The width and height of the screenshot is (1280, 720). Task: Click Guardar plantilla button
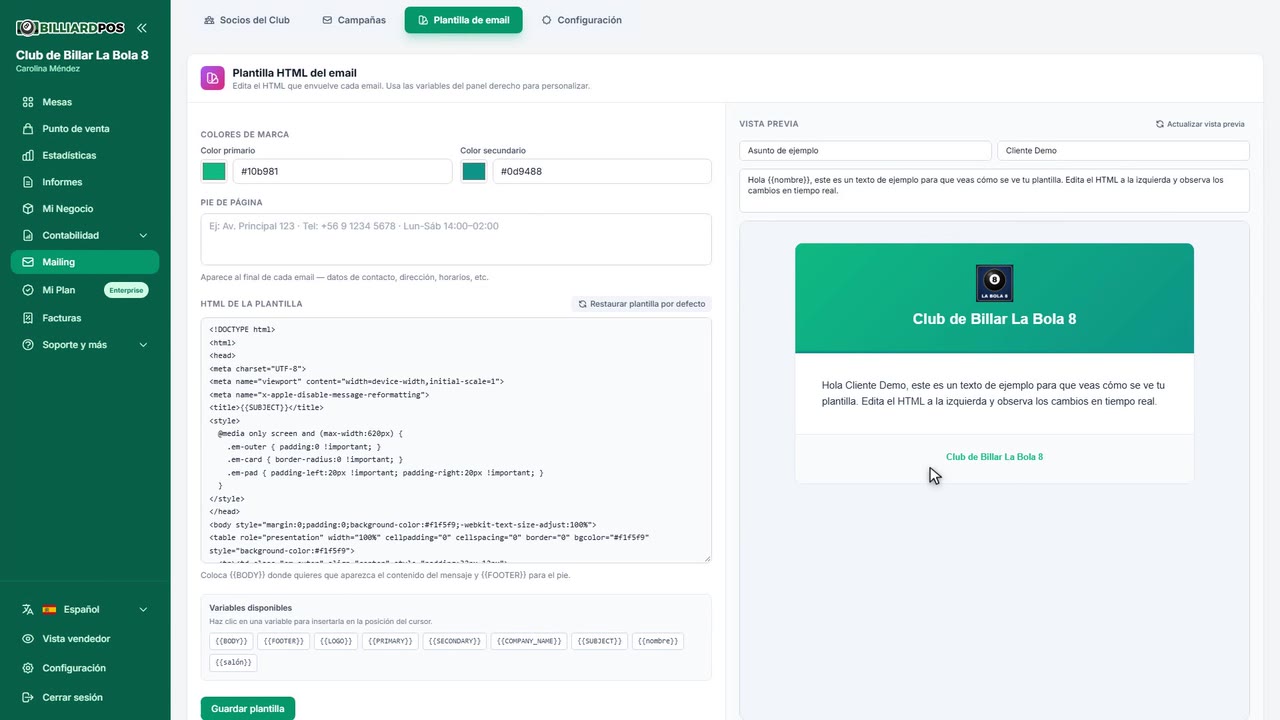point(248,709)
